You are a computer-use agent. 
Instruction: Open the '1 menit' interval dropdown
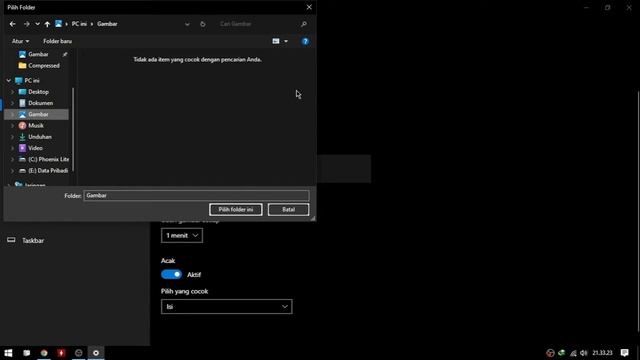(182, 236)
